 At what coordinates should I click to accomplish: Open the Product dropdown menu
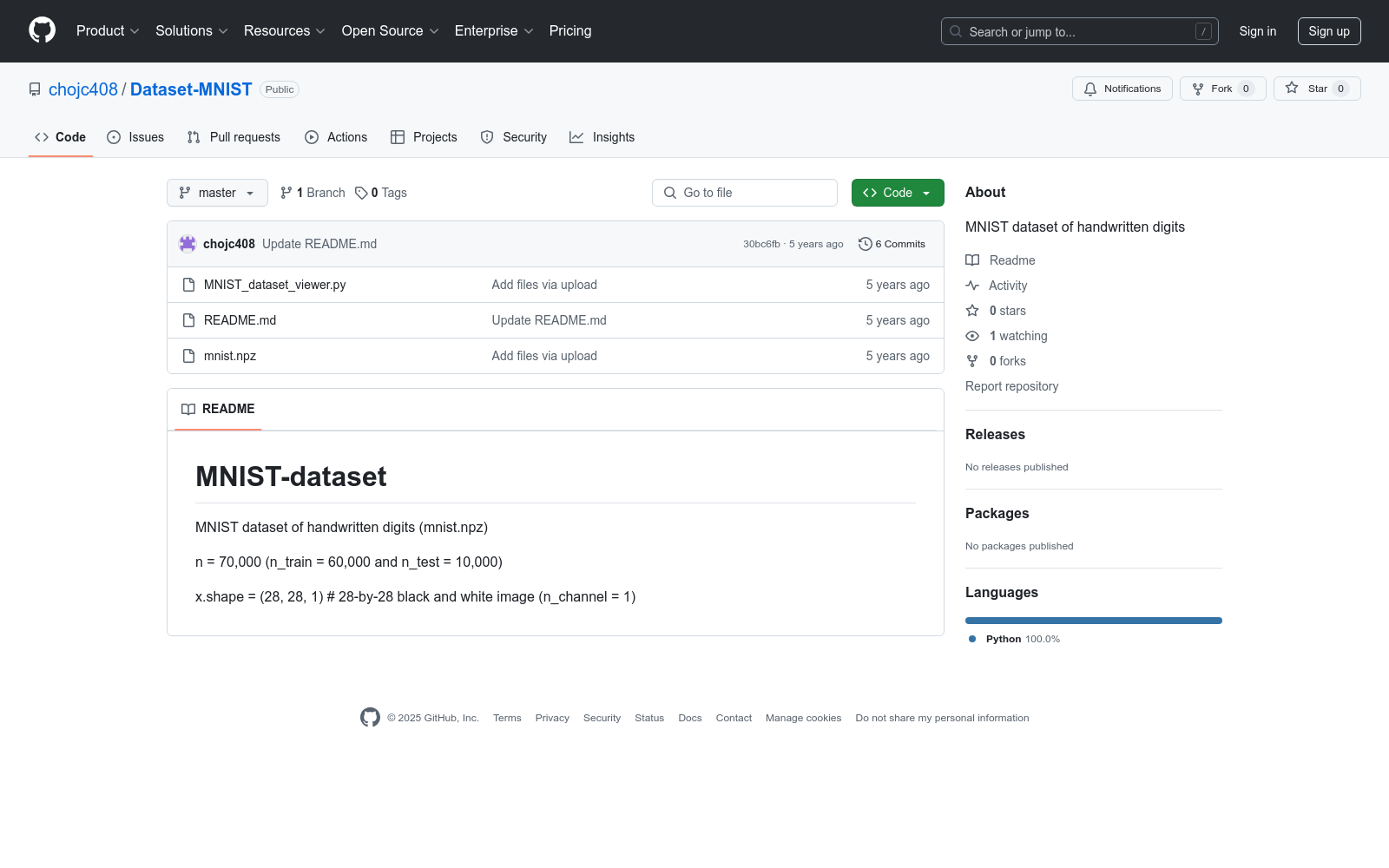(108, 30)
